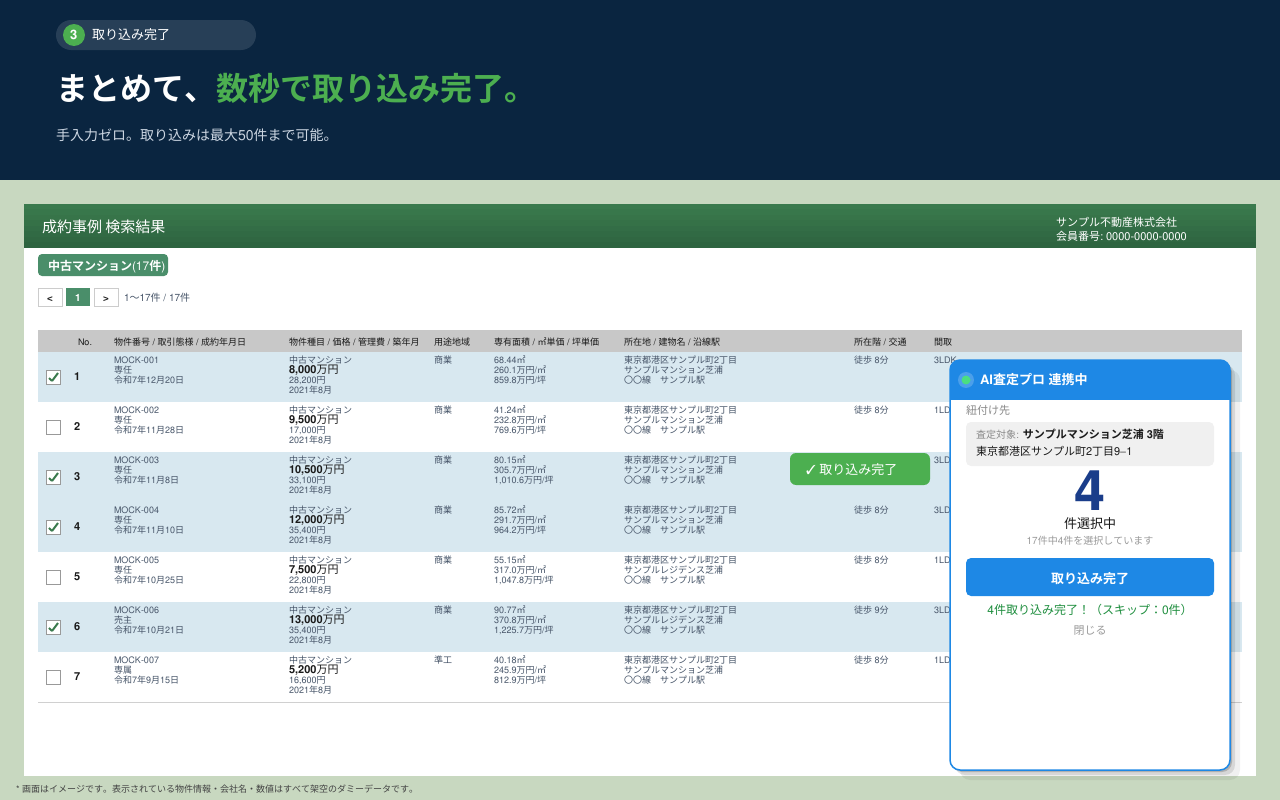The width and height of the screenshot is (1280, 800).
Task: Click the price 13,000万円 in row 6
Action: (317, 619)
